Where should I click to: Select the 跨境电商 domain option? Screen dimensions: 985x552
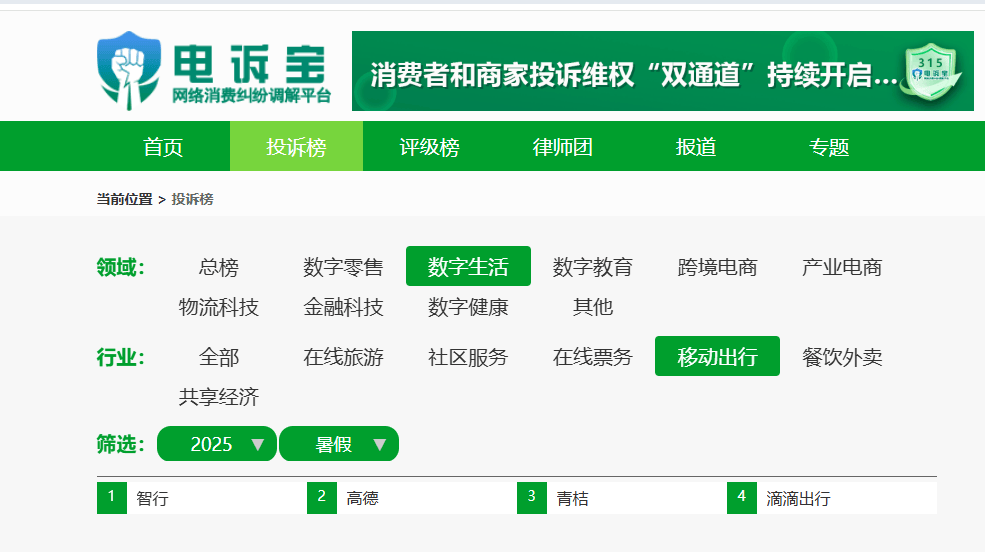[x=717, y=267]
